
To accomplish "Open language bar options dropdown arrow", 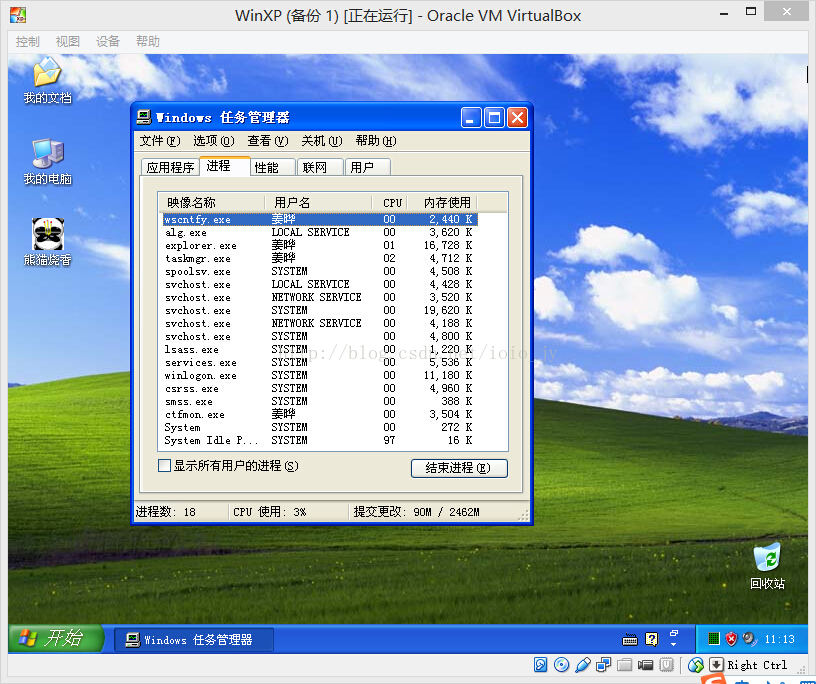I will 674,645.
